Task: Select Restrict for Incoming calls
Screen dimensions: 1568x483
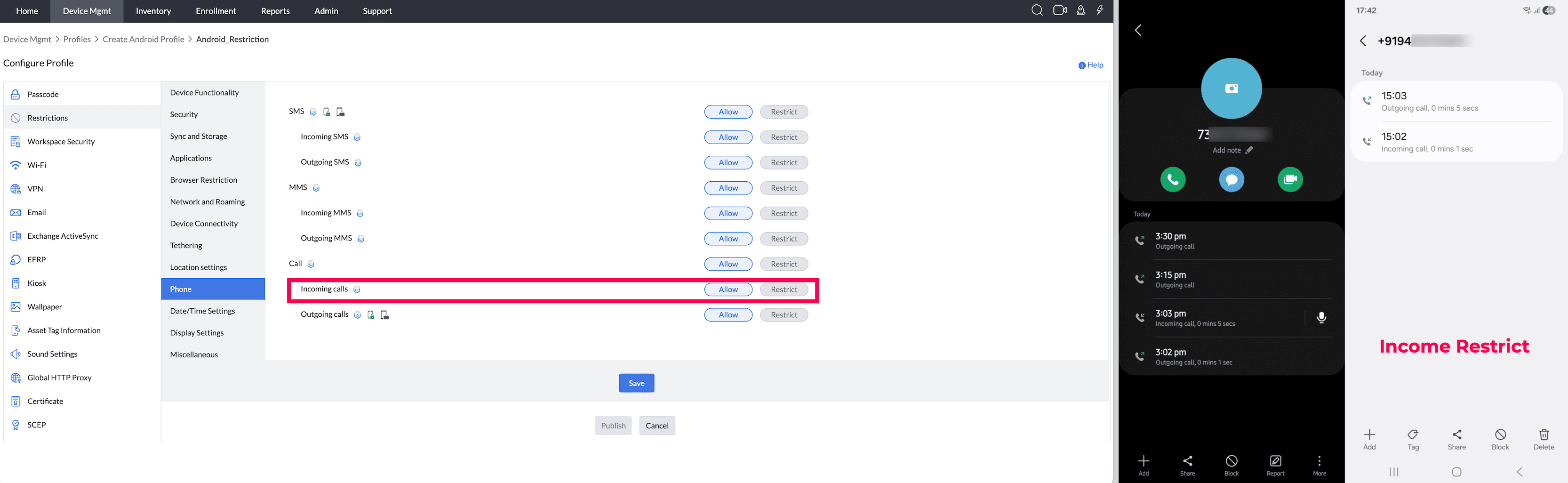Action: tap(784, 290)
